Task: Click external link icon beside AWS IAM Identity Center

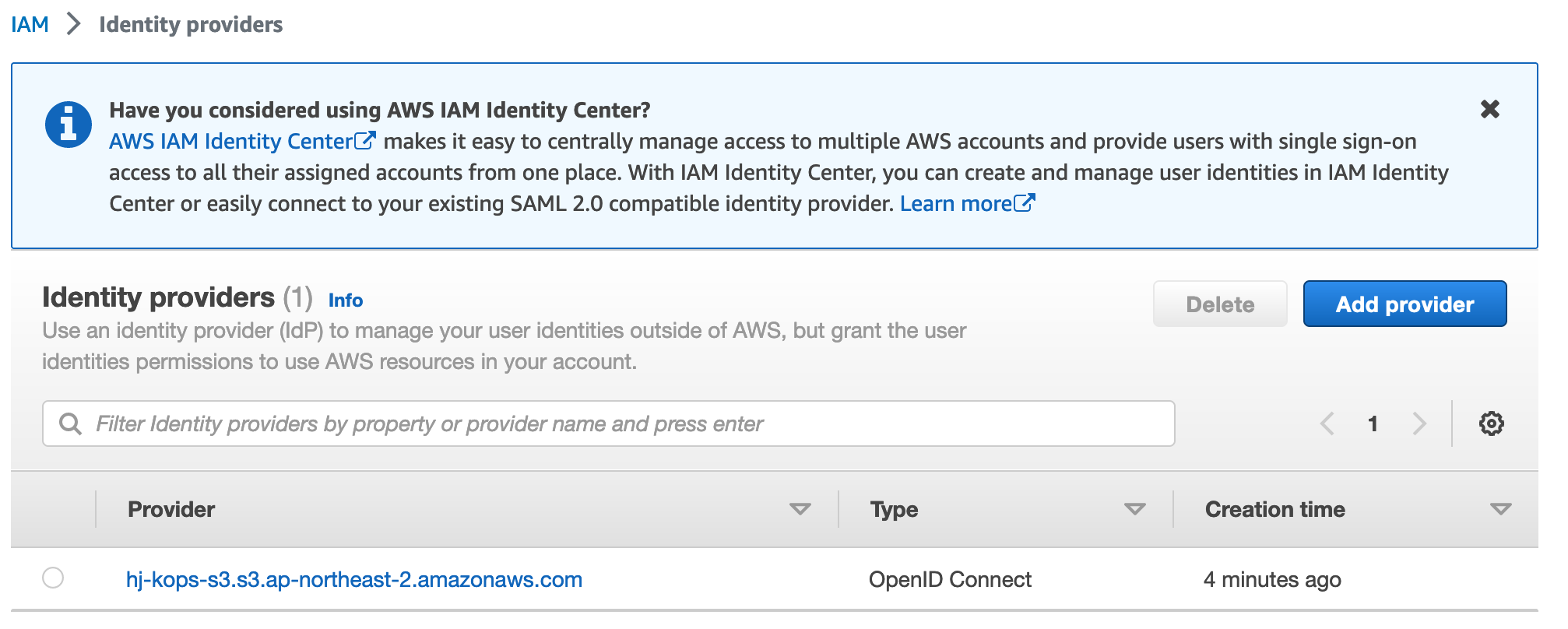Action: [365, 141]
